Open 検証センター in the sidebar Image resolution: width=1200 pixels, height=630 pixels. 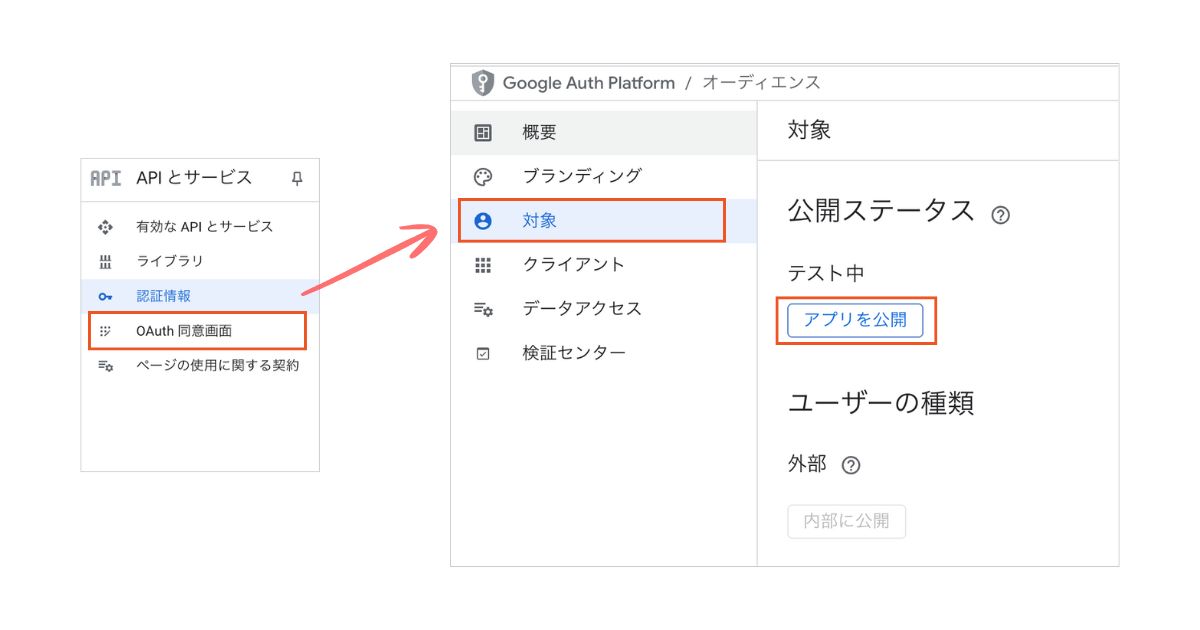pyautogui.click(x=574, y=353)
